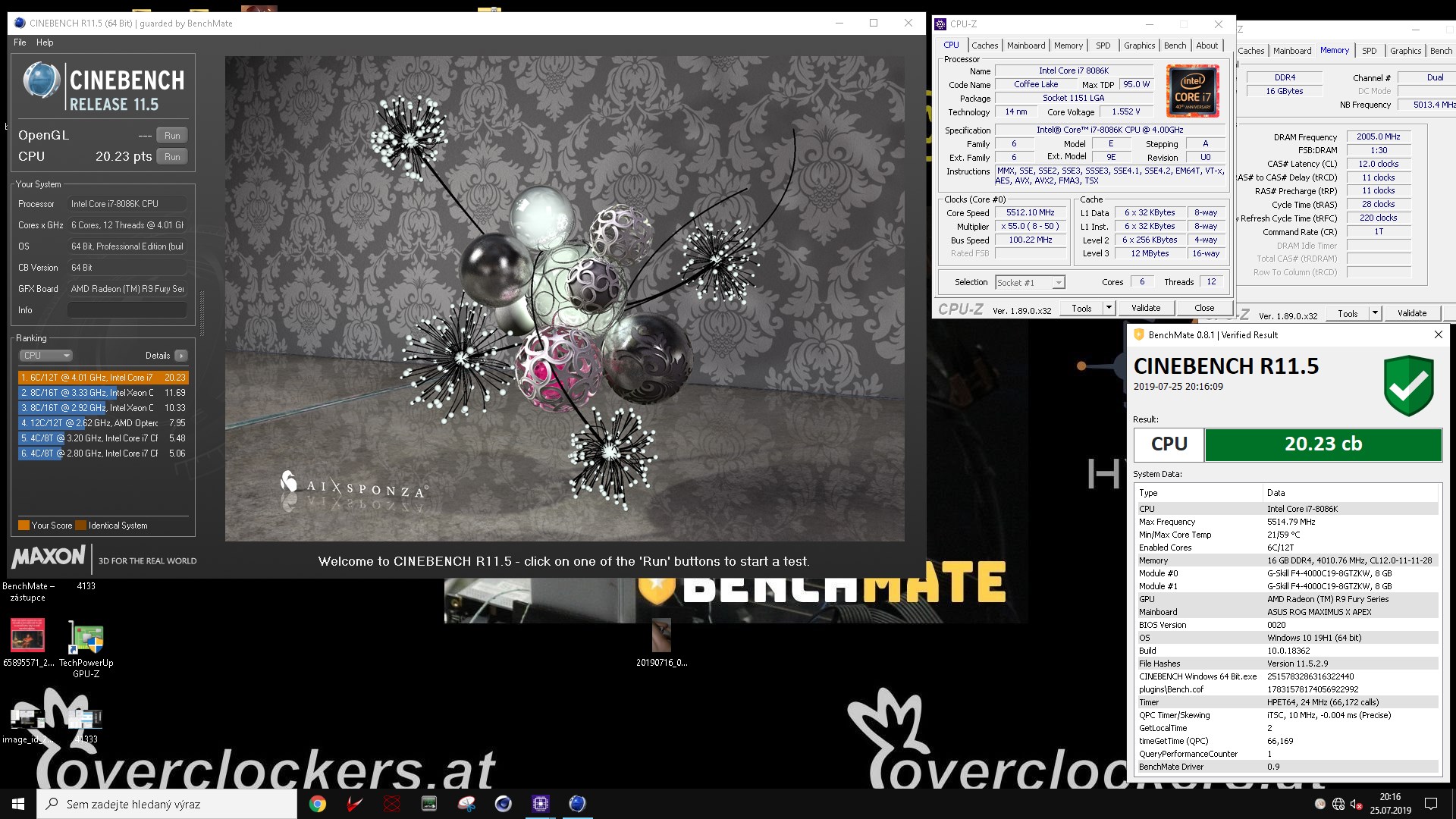Open the File menu in Cinebench
The image size is (1456, 819).
pyautogui.click(x=20, y=42)
